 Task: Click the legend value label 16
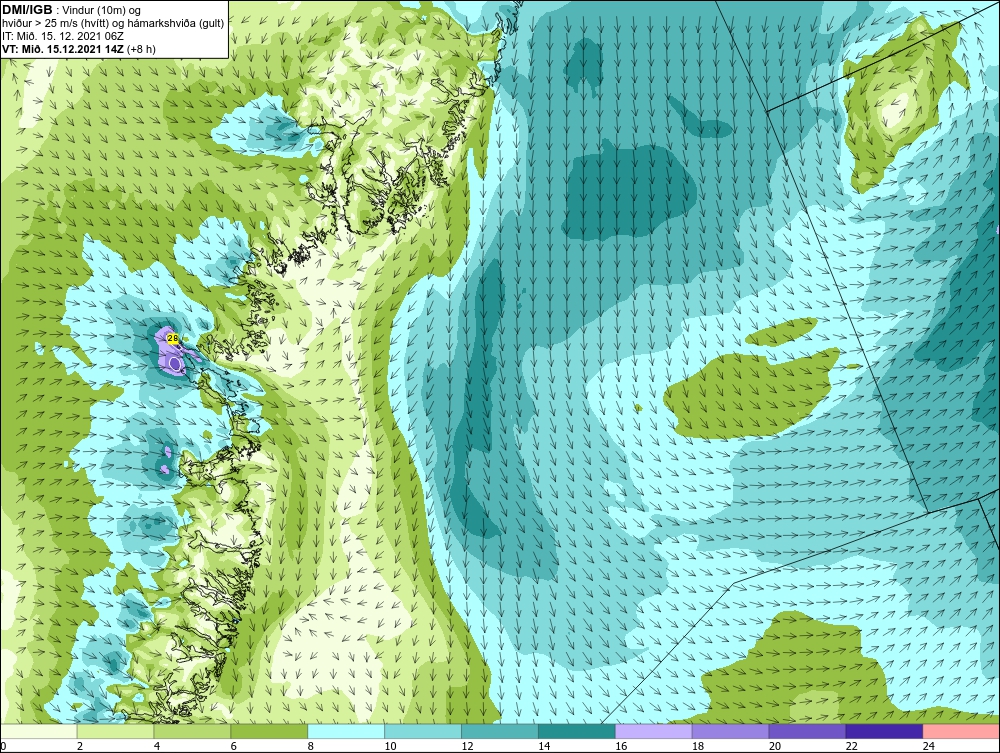pyautogui.click(x=621, y=746)
